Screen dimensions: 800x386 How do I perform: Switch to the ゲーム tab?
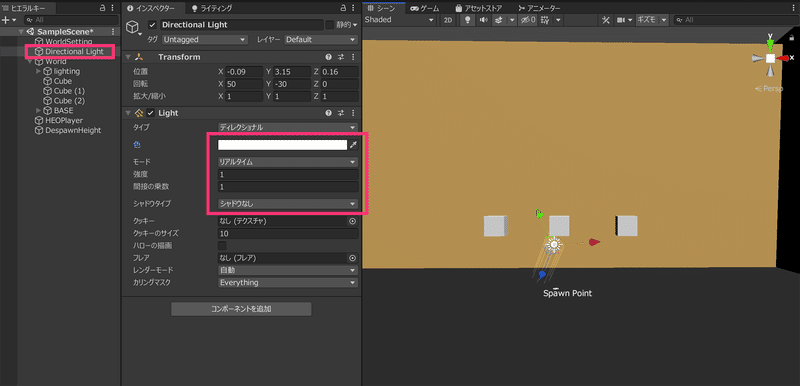427,8
